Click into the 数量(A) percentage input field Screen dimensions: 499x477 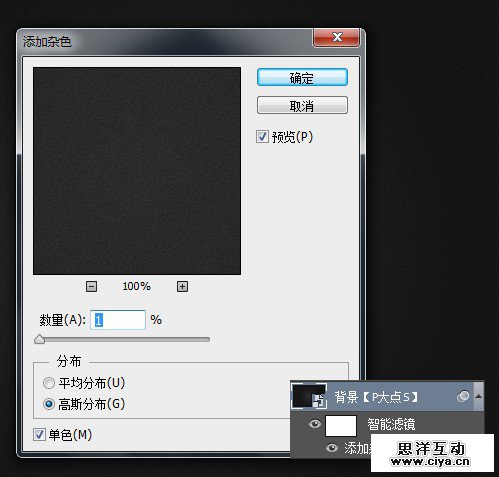pyautogui.click(x=118, y=320)
